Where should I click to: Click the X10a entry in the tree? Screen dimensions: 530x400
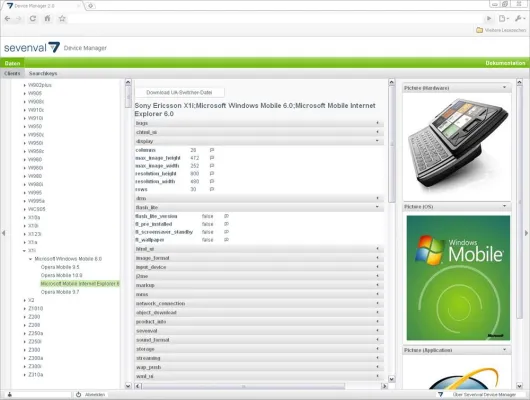(x=34, y=217)
